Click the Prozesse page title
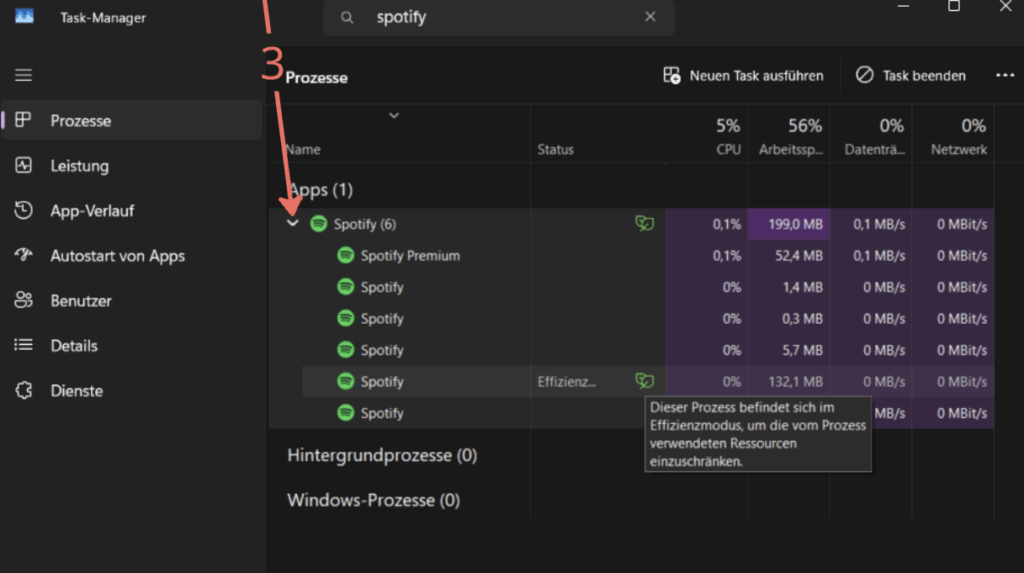 click(x=316, y=78)
